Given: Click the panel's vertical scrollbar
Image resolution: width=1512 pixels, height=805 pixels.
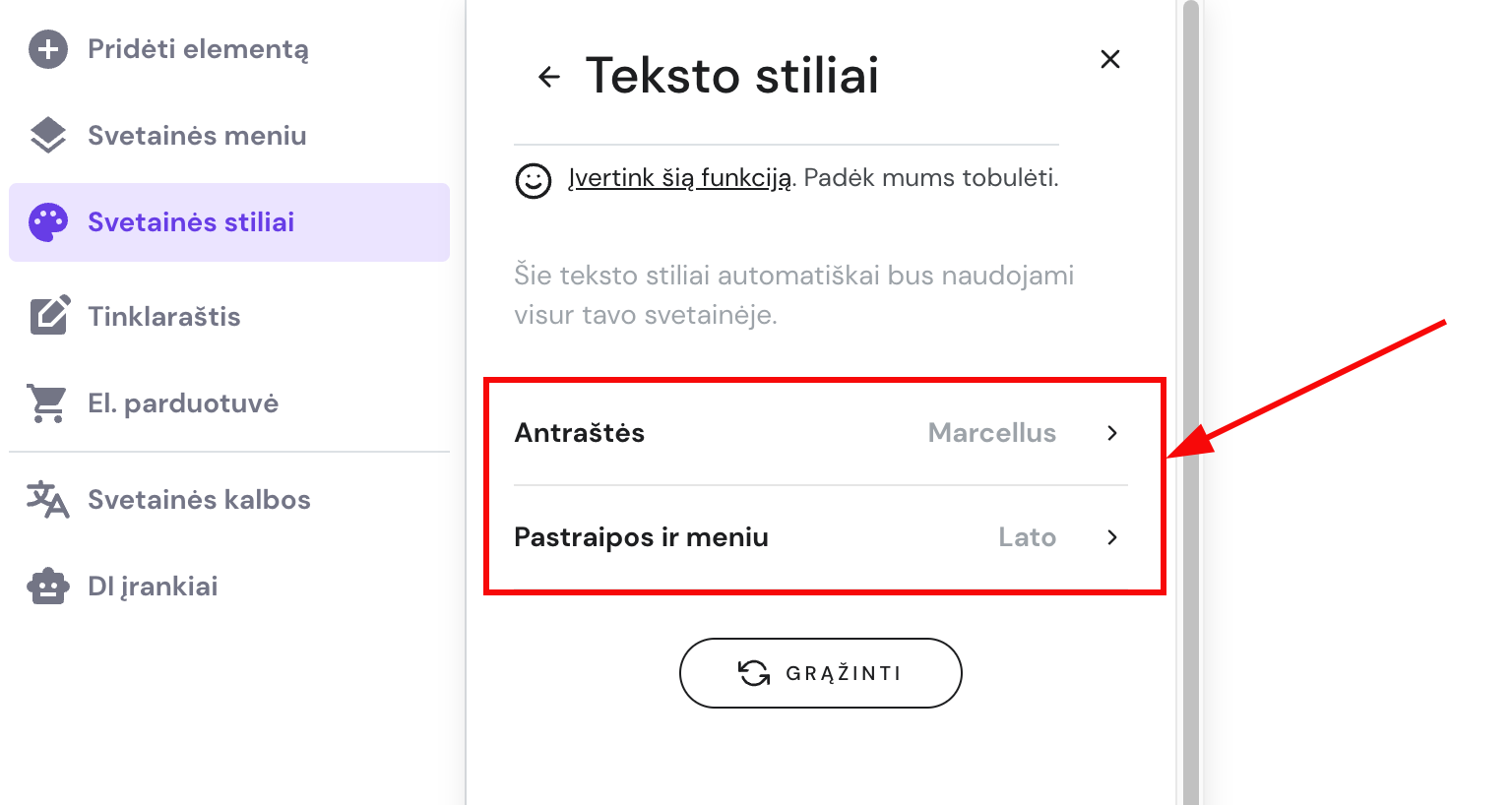Looking at the screenshot, I should (1190, 394).
